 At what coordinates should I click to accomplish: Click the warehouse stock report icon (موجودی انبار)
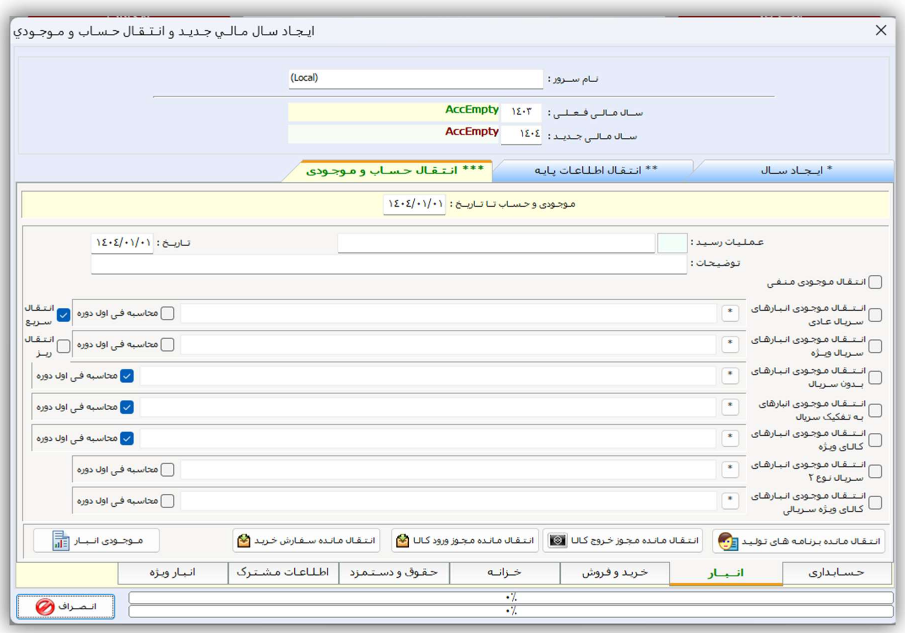click(x=60, y=541)
